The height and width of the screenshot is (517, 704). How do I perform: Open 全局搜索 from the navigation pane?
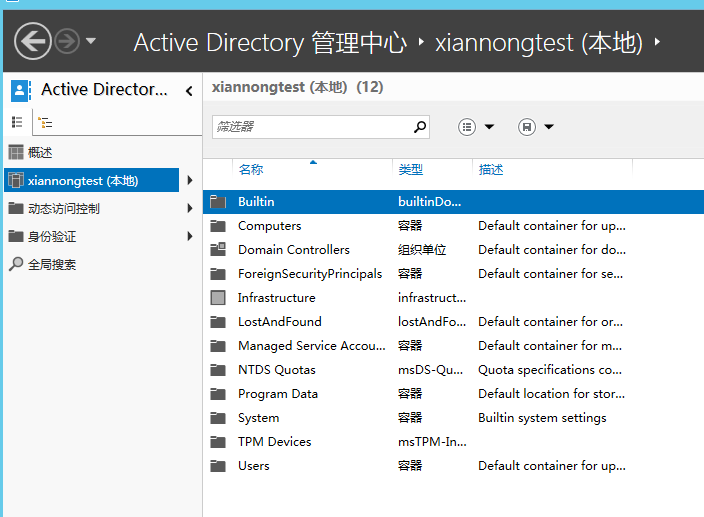click(51, 265)
